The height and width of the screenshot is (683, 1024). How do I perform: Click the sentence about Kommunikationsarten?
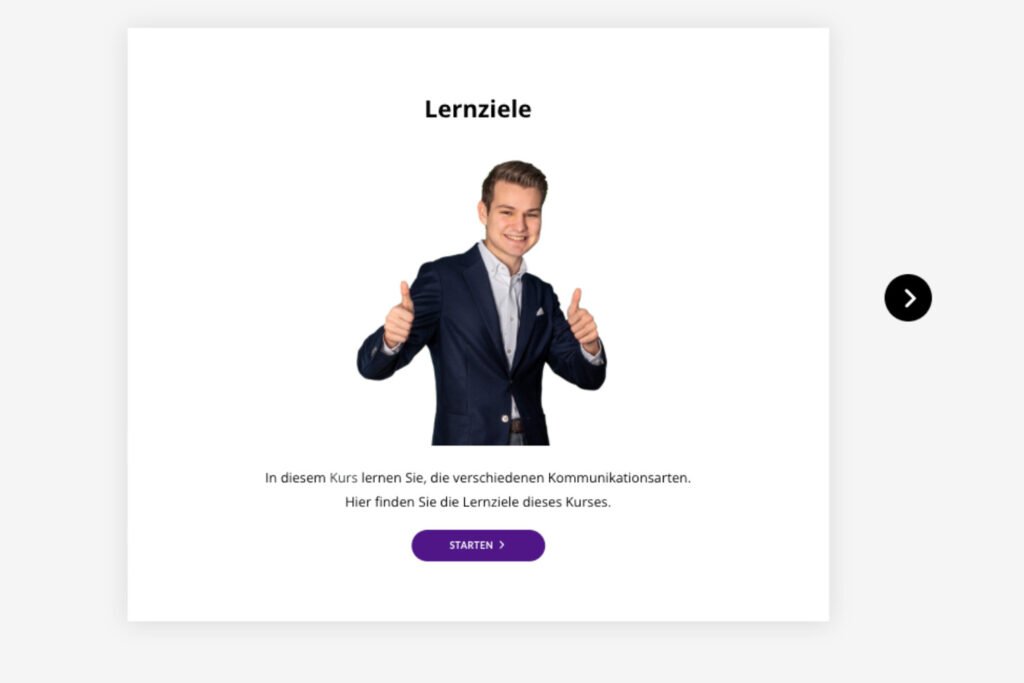pos(478,478)
